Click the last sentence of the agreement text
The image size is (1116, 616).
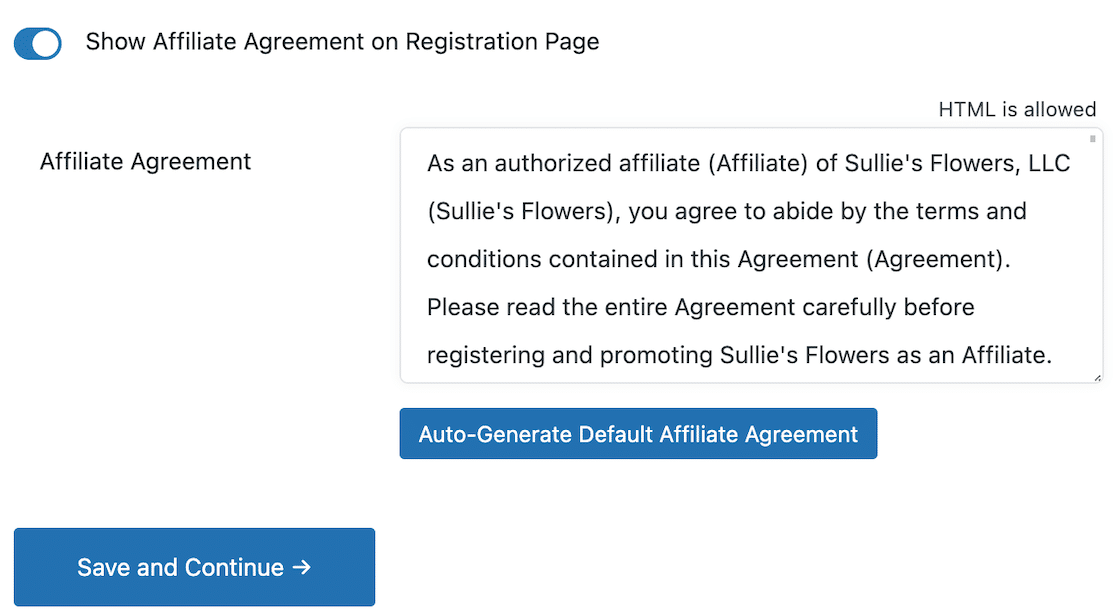[700, 354]
